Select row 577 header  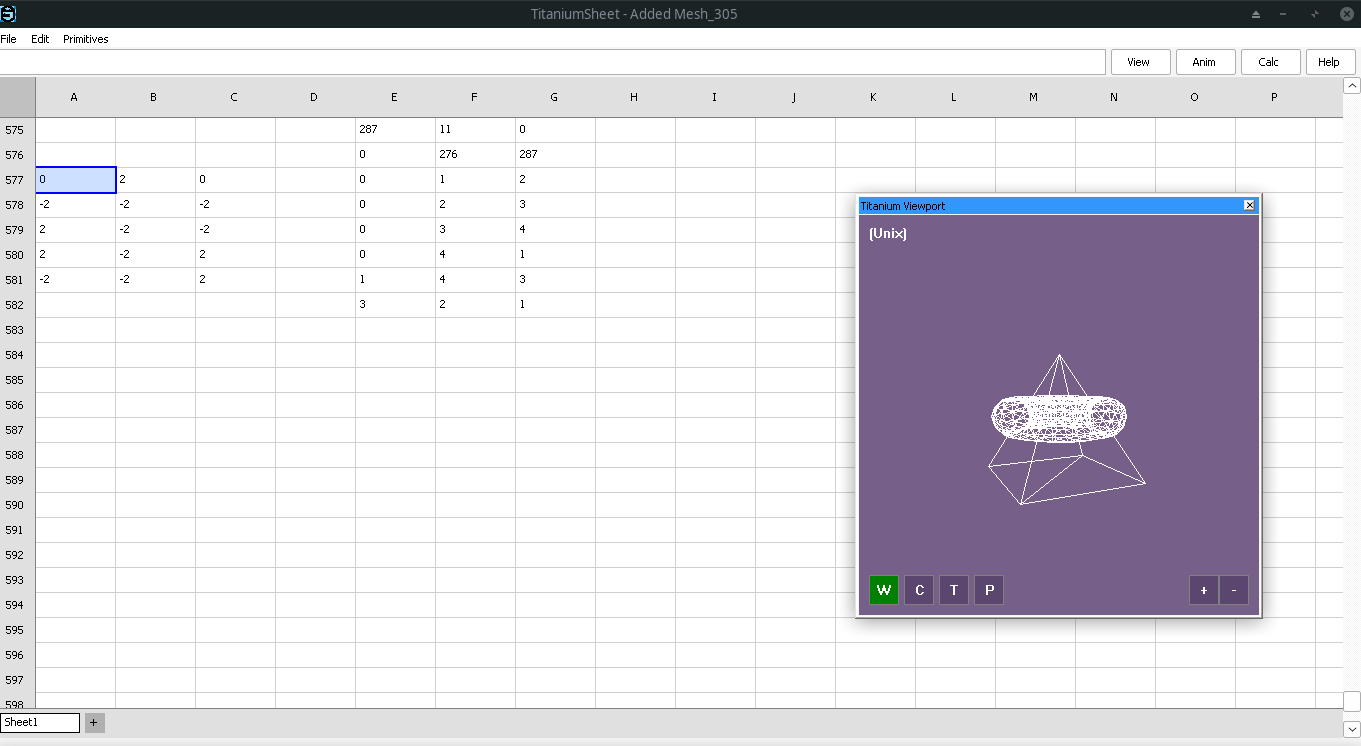coord(17,180)
